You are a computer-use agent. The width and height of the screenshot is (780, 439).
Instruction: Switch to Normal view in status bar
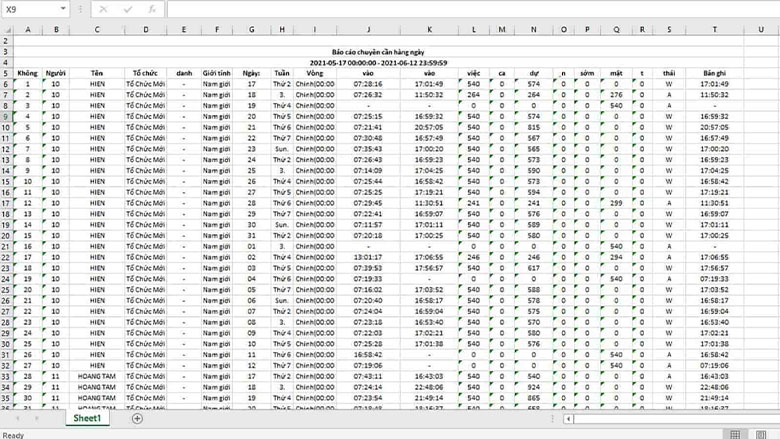point(736,434)
